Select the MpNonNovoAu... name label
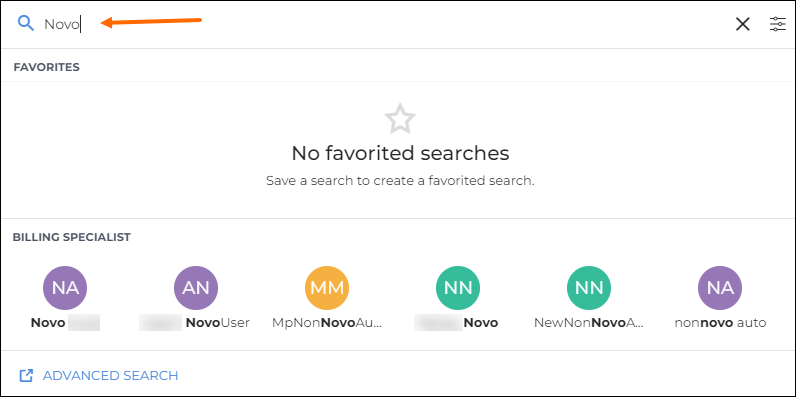 point(327,323)
